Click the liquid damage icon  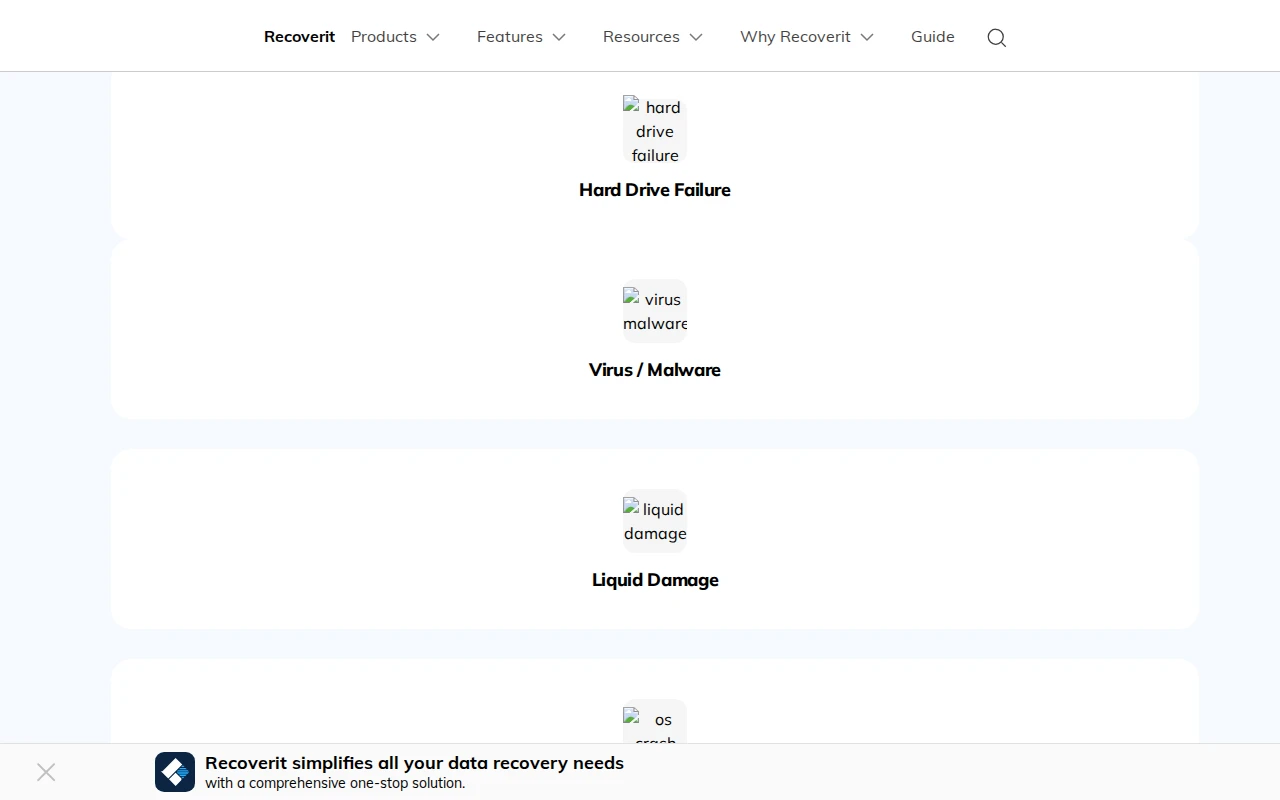click(655, 521)
